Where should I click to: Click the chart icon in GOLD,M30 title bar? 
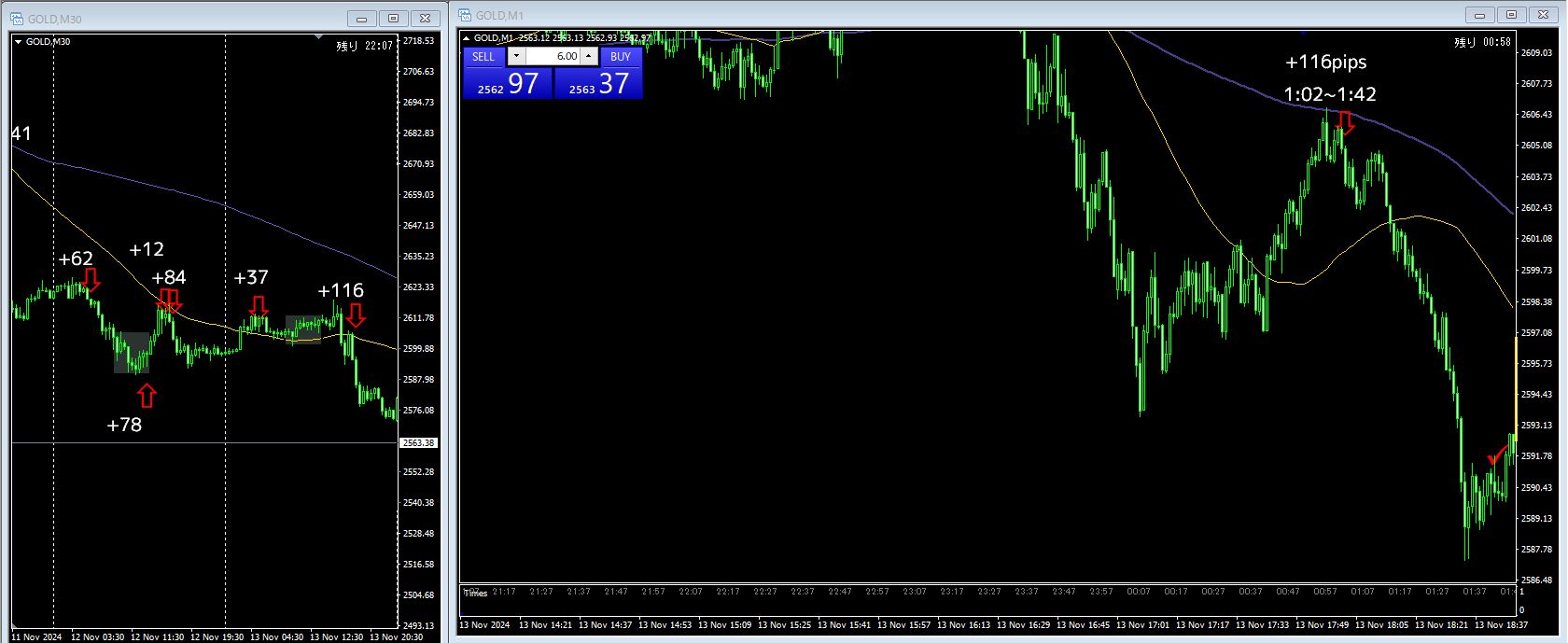pyautogui.click(x=17, y=19)
